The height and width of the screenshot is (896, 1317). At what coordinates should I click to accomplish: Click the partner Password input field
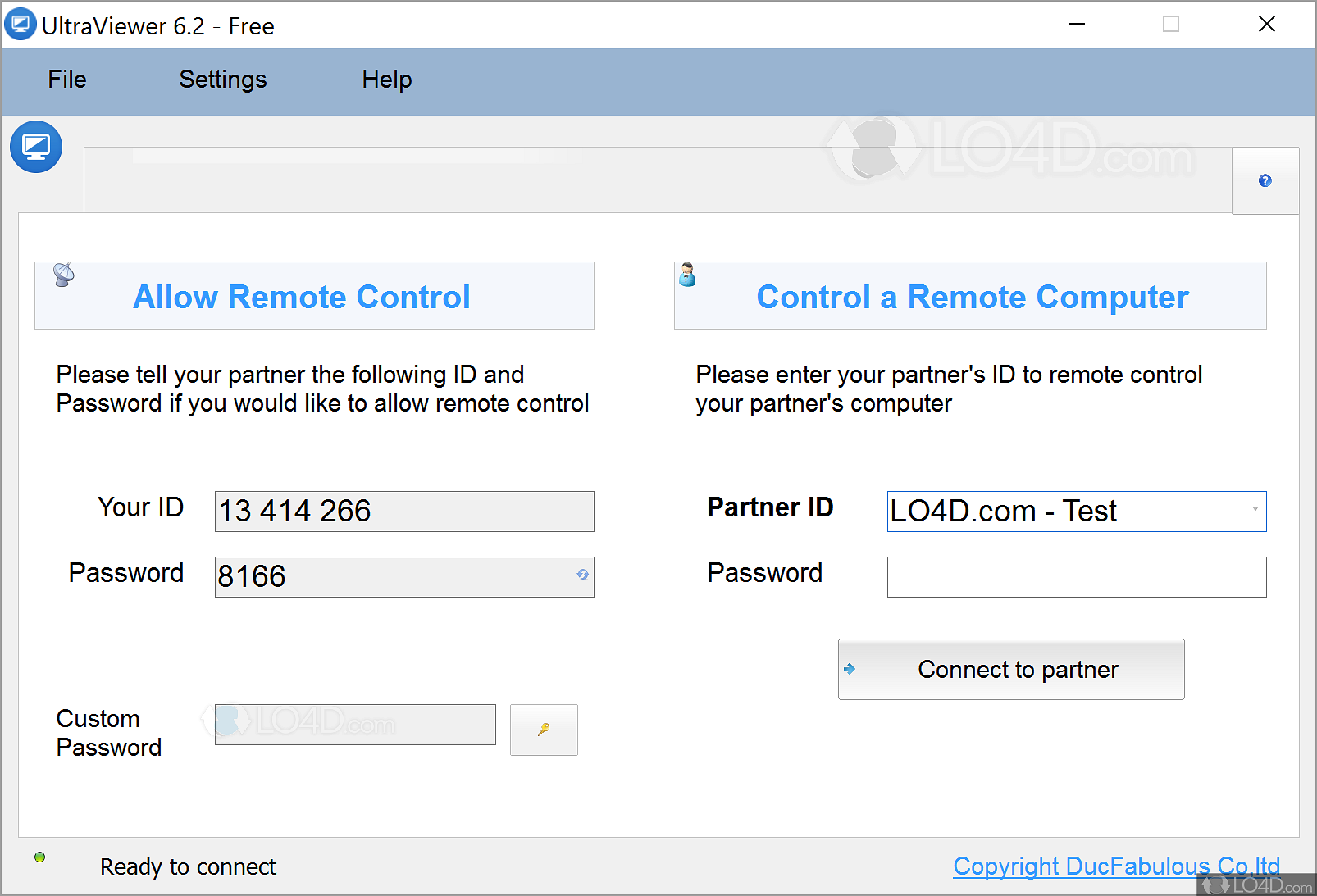(1077, 577)
